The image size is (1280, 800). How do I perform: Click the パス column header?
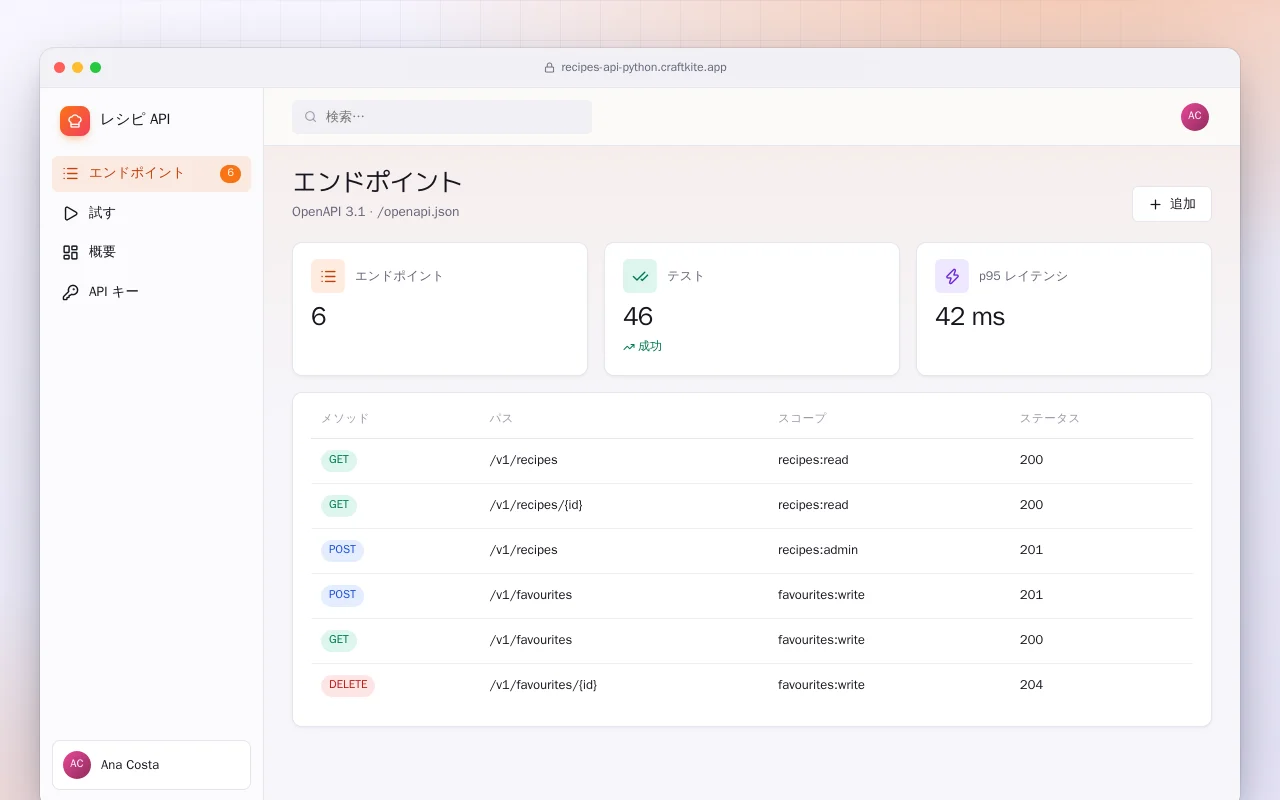(501, 419)
